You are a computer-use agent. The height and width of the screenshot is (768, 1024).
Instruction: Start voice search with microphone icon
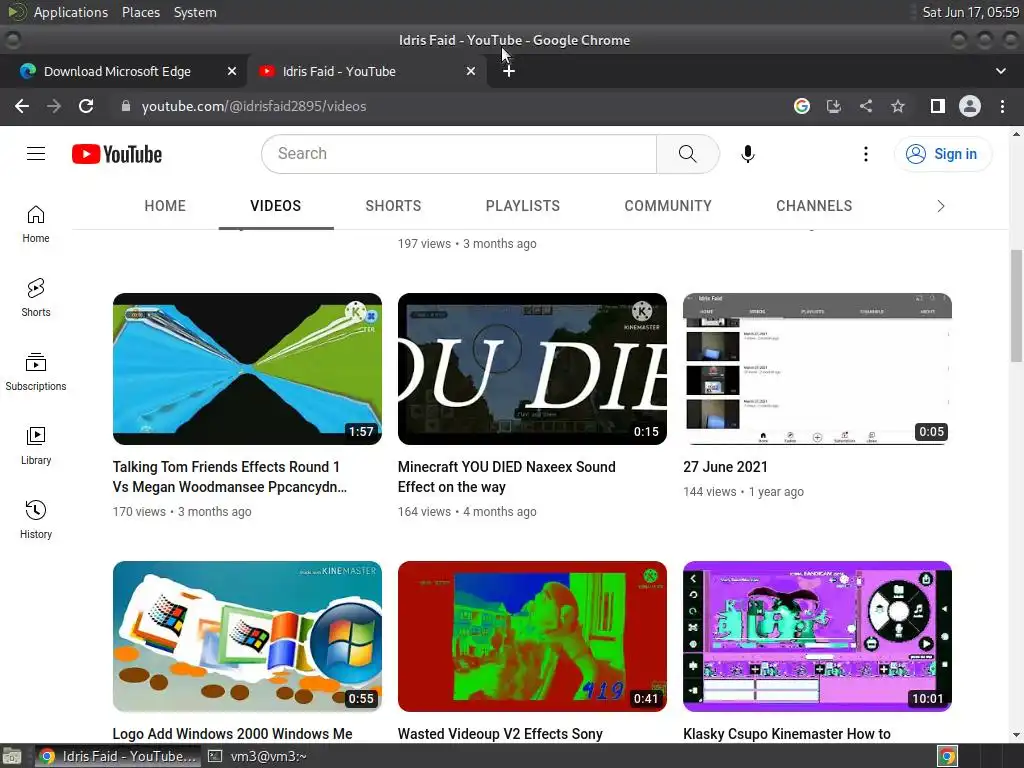click(x=748, y=154)
